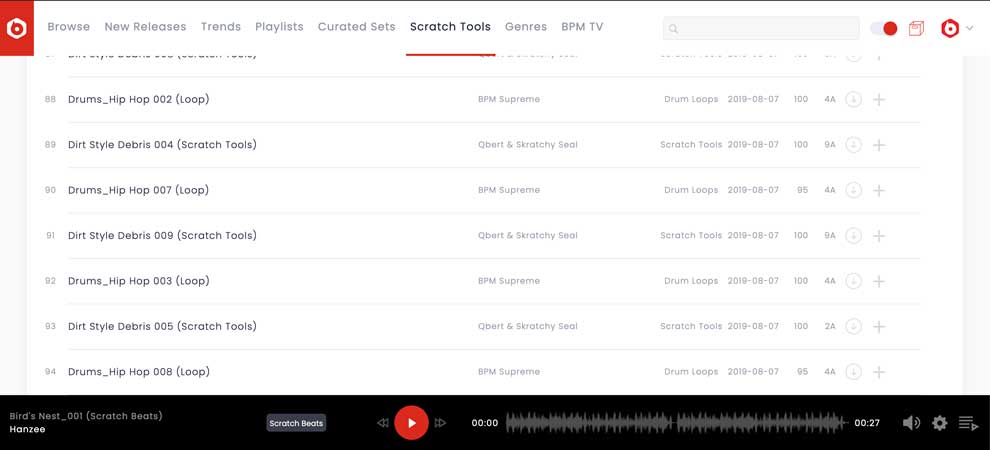
Task: Download Drums_Hip Hop 007 (Loop)
Action: click(854, 191)
